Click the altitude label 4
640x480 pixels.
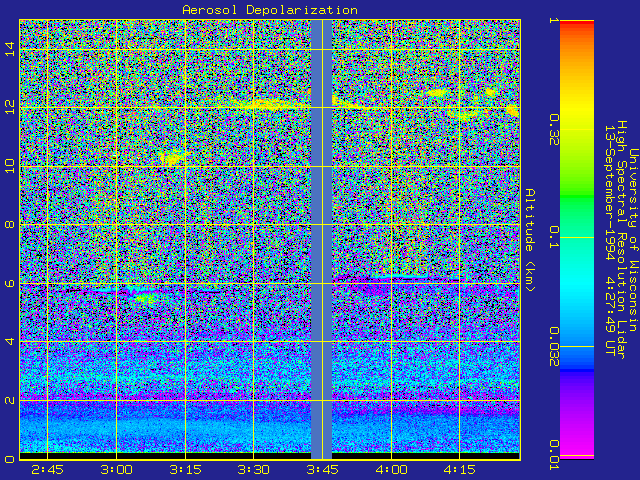click(x=10, y=341)
